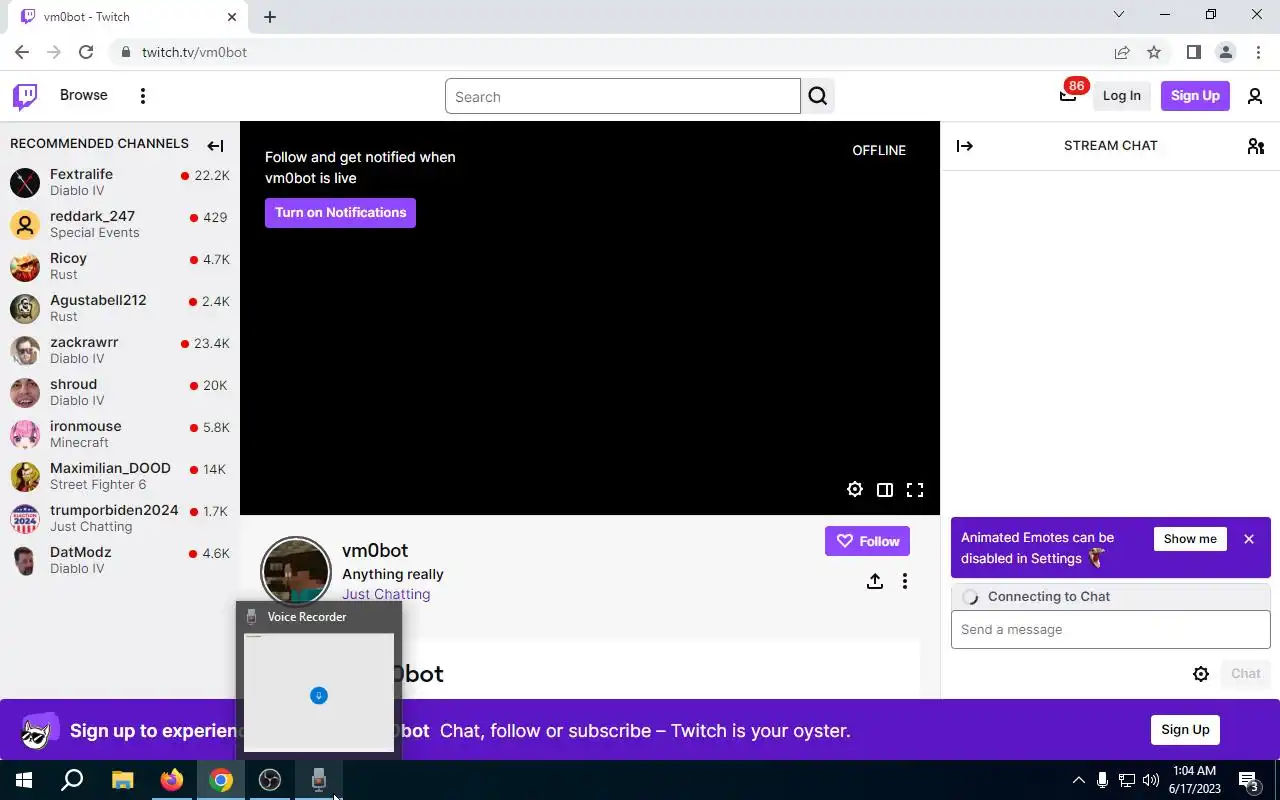The image size is (1280, 800).
Task: Click the Just Chatting category link
Action: 386,594
